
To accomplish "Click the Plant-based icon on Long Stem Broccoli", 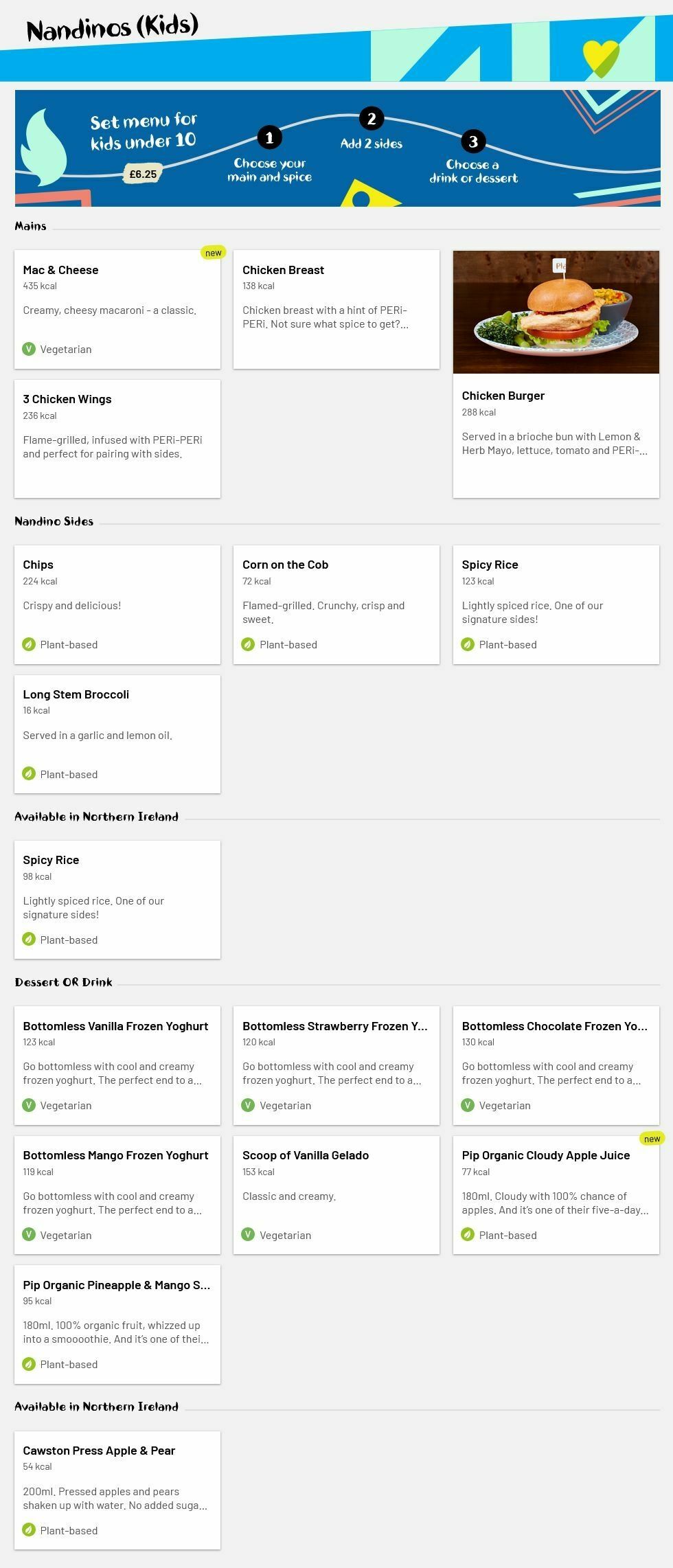I will point(29,774).
